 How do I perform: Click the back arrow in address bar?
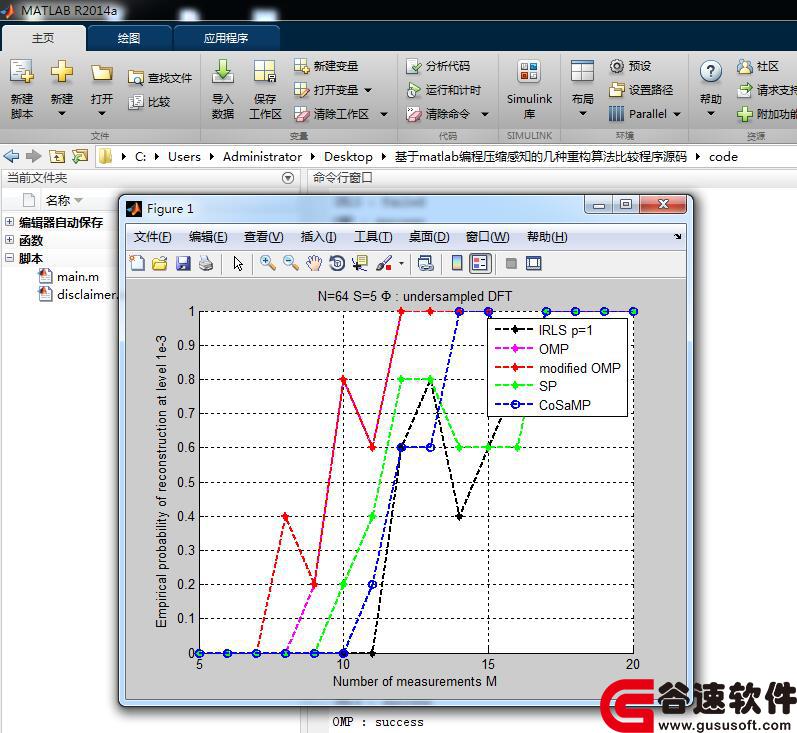coord(11,156)
